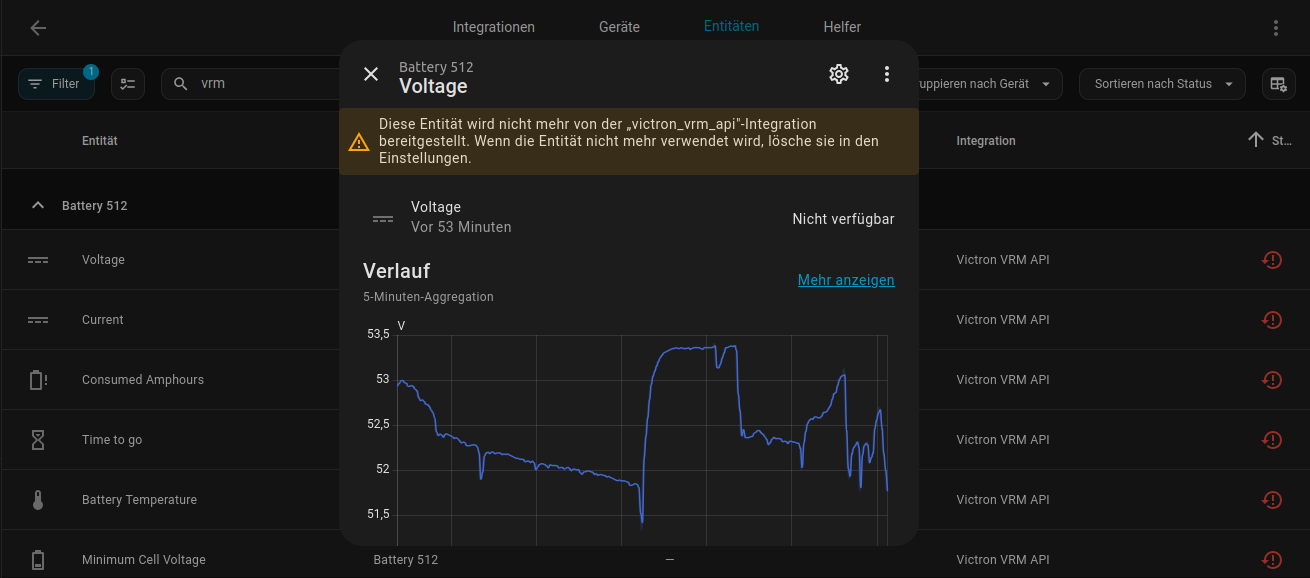
Task: Open dialog three-dot overflow menu
Action: [x=886, y=74]
